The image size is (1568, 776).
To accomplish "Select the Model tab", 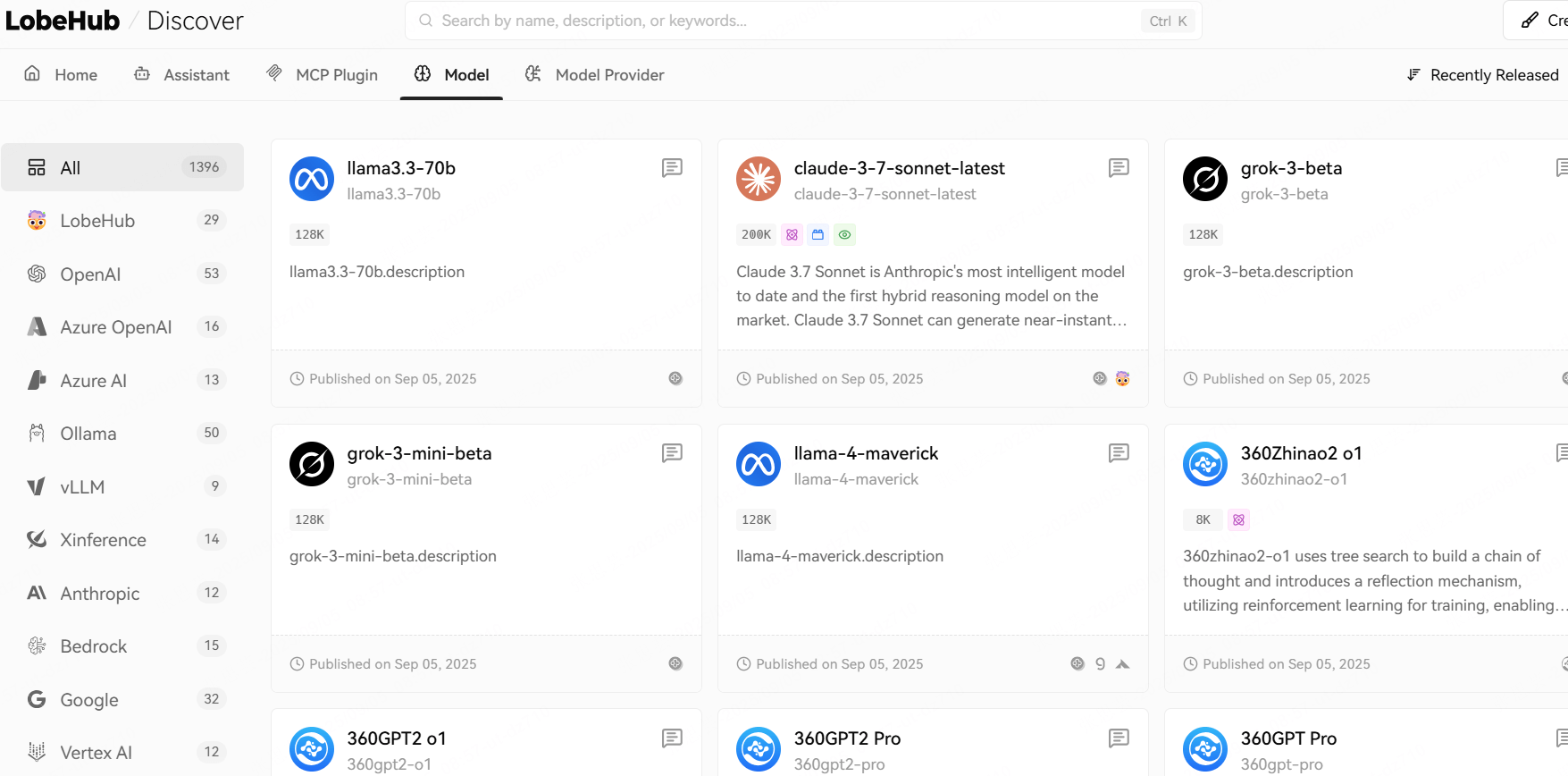I will (451, 74).
